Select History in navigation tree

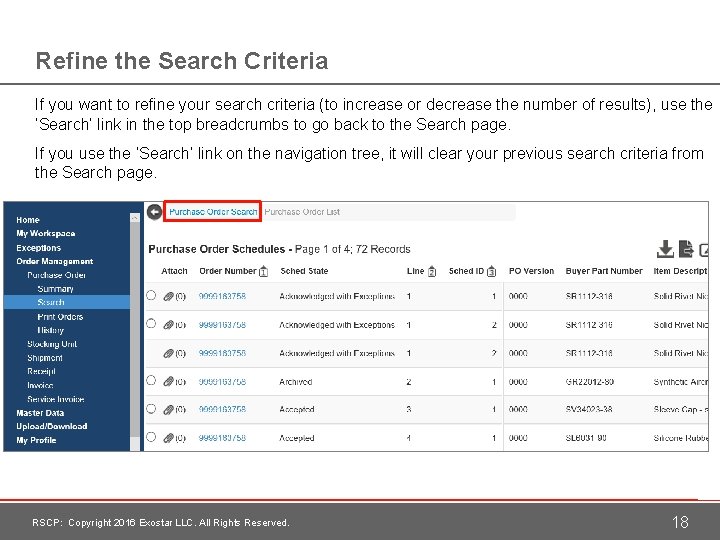51,330
